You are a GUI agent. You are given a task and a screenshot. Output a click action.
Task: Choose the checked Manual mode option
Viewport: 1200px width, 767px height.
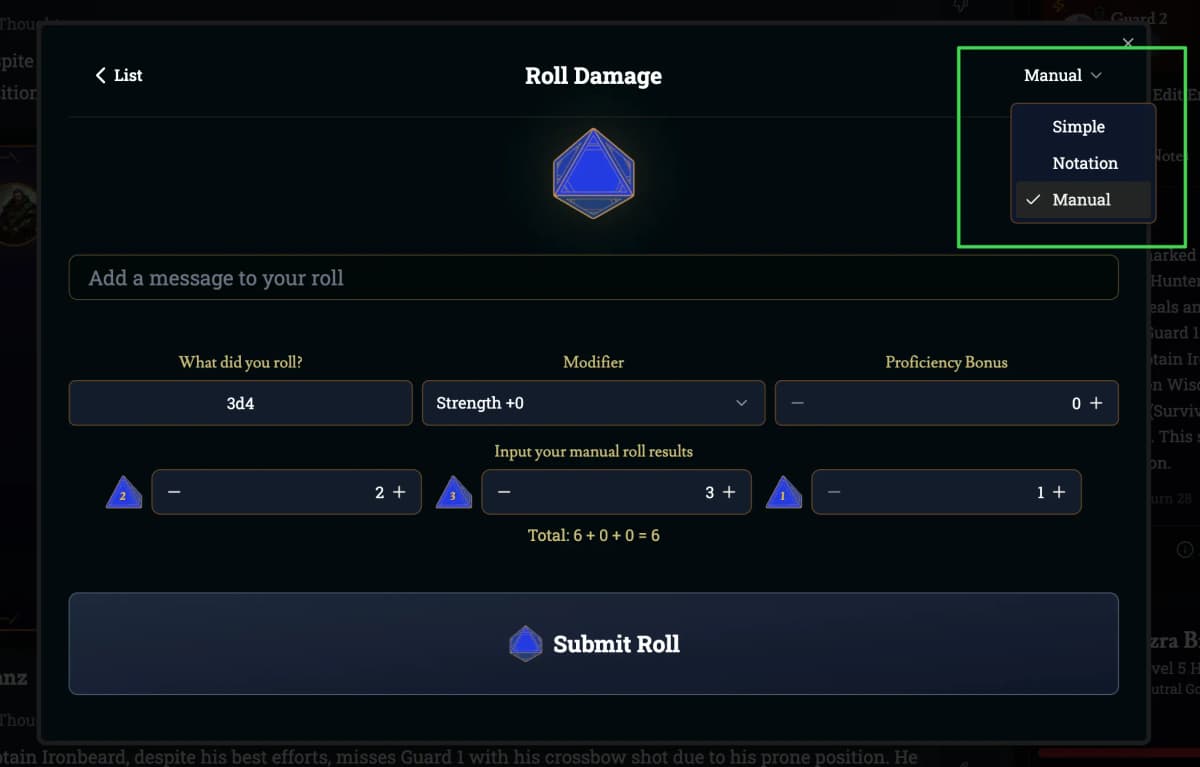pyautogui.click(x=1081, y=199)
